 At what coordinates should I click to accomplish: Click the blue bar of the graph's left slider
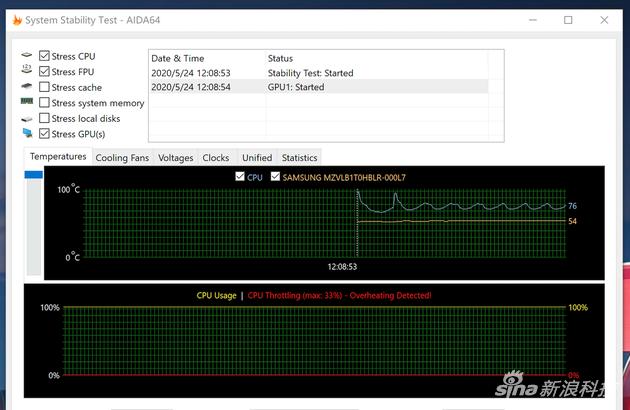click(x=33, y=174)
